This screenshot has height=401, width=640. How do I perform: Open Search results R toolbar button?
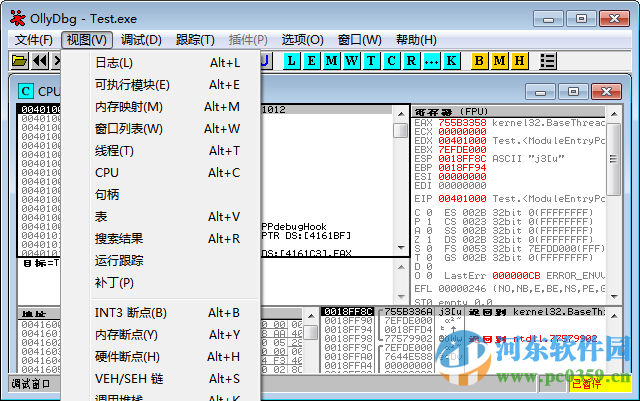(x=411, y=61)
